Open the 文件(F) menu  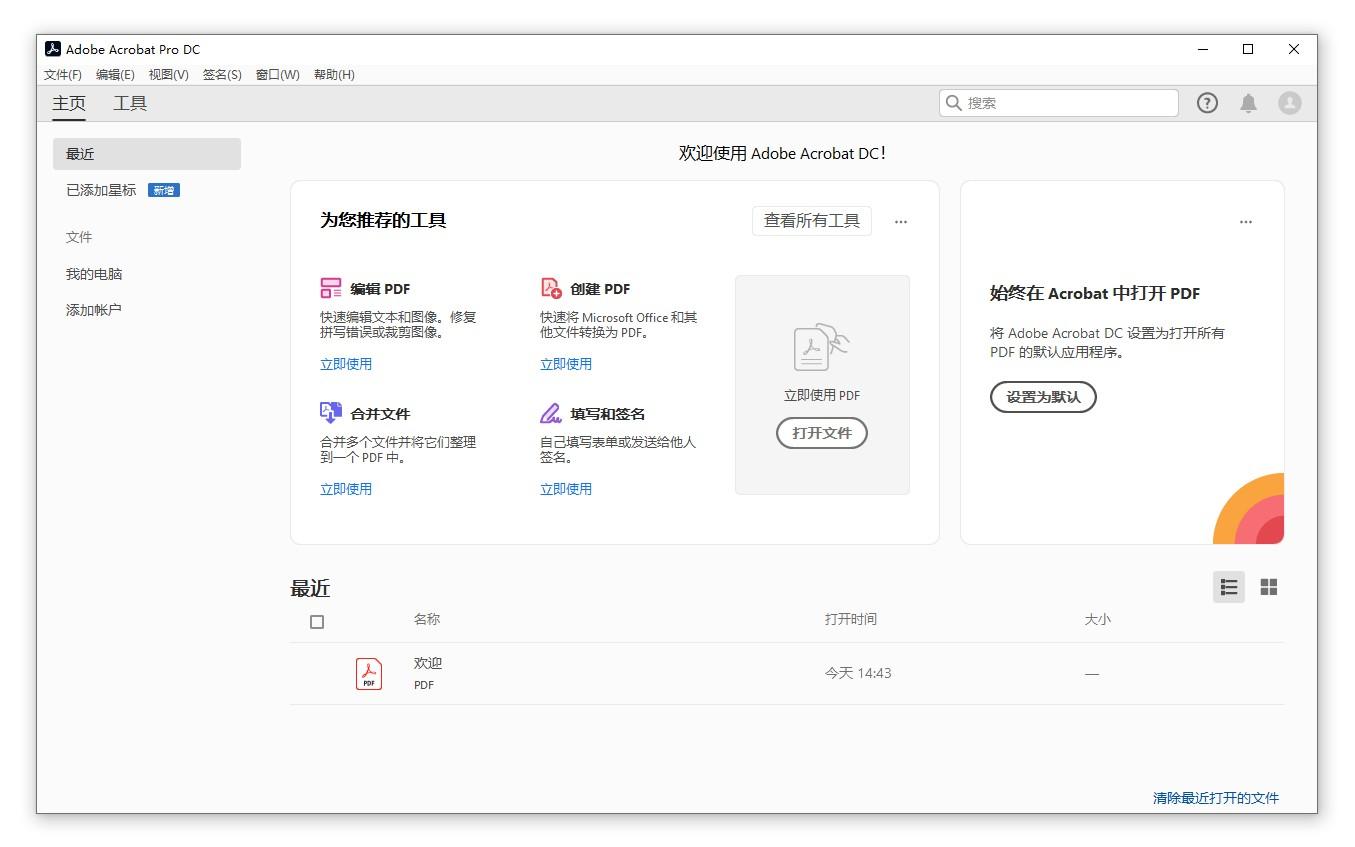coord(61,74)
